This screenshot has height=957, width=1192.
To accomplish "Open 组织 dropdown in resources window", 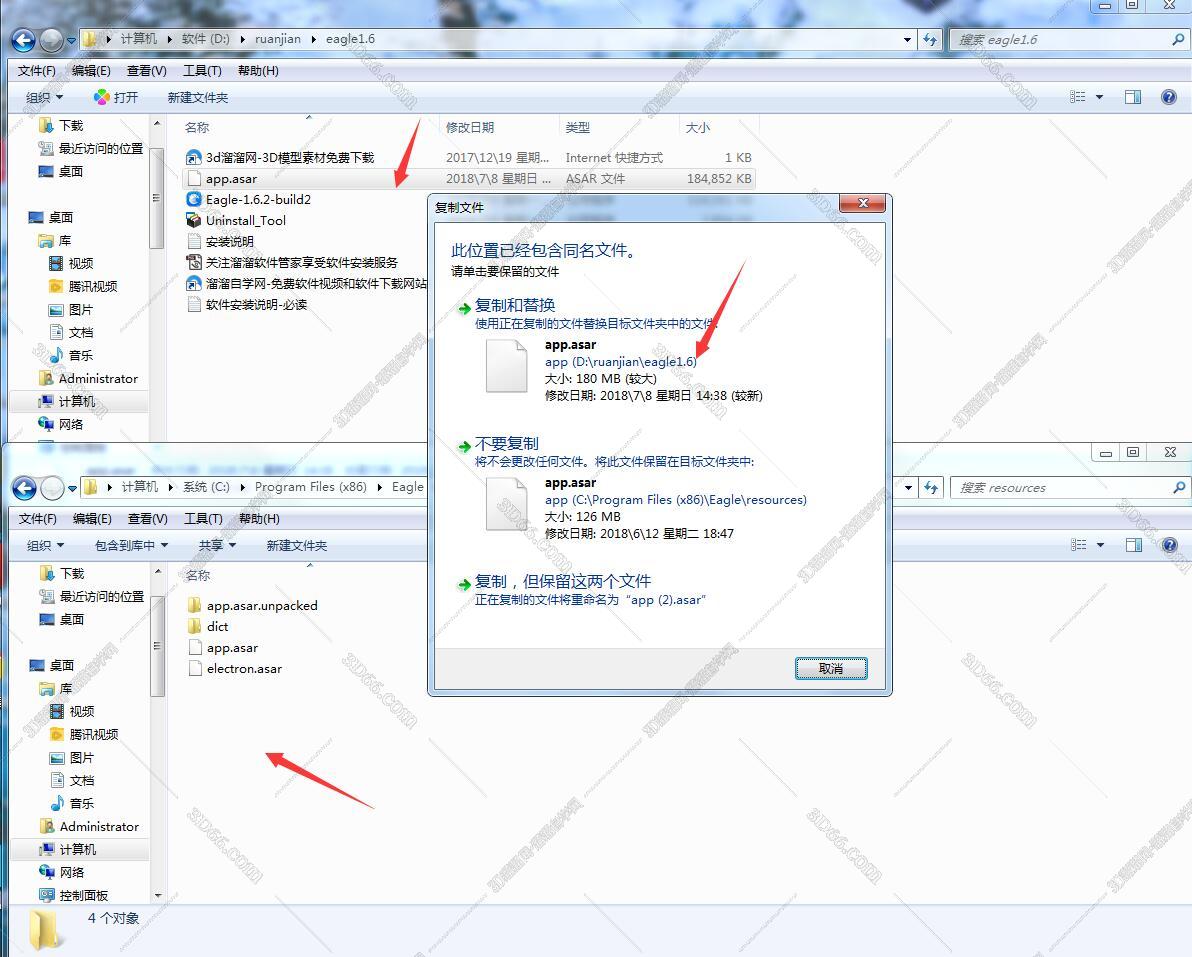I will point(45,545).
